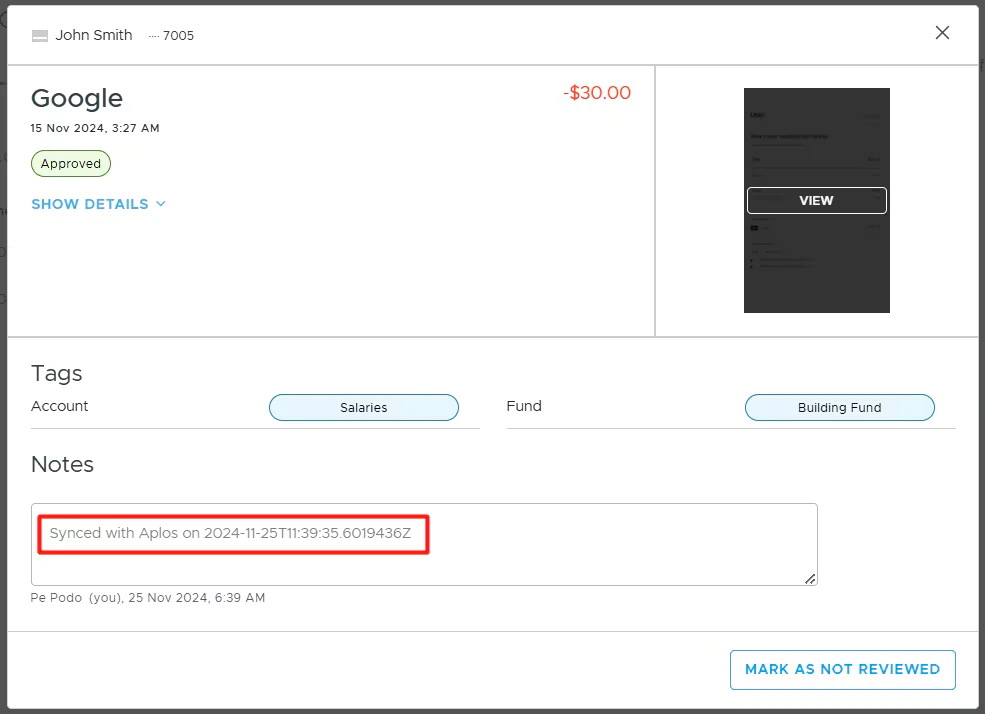Click the note author line Pe Podo (you)
This screenshot has height=714, width=985.
click(x=148, y=598)
